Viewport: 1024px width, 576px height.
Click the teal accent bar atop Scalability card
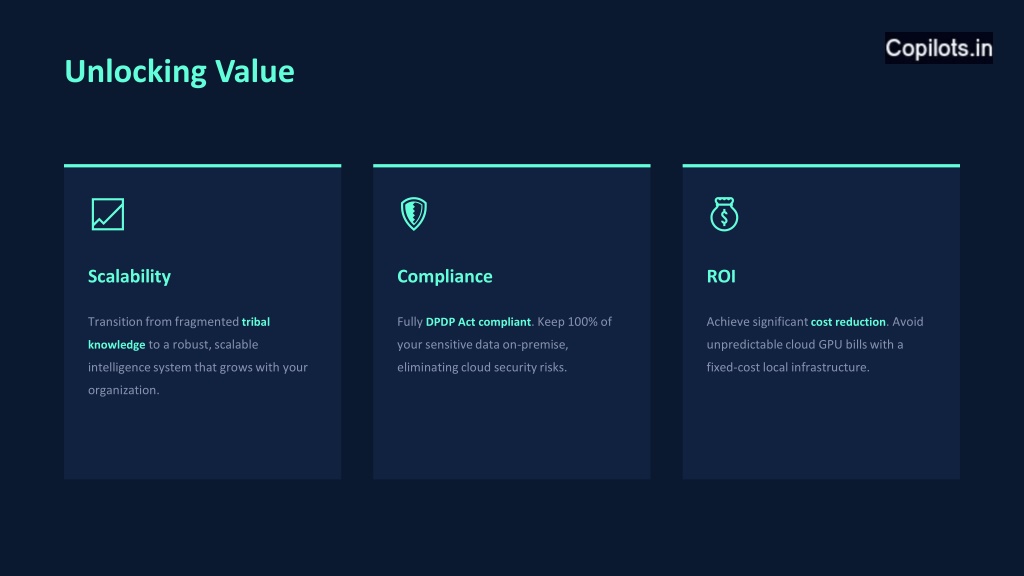202,165
